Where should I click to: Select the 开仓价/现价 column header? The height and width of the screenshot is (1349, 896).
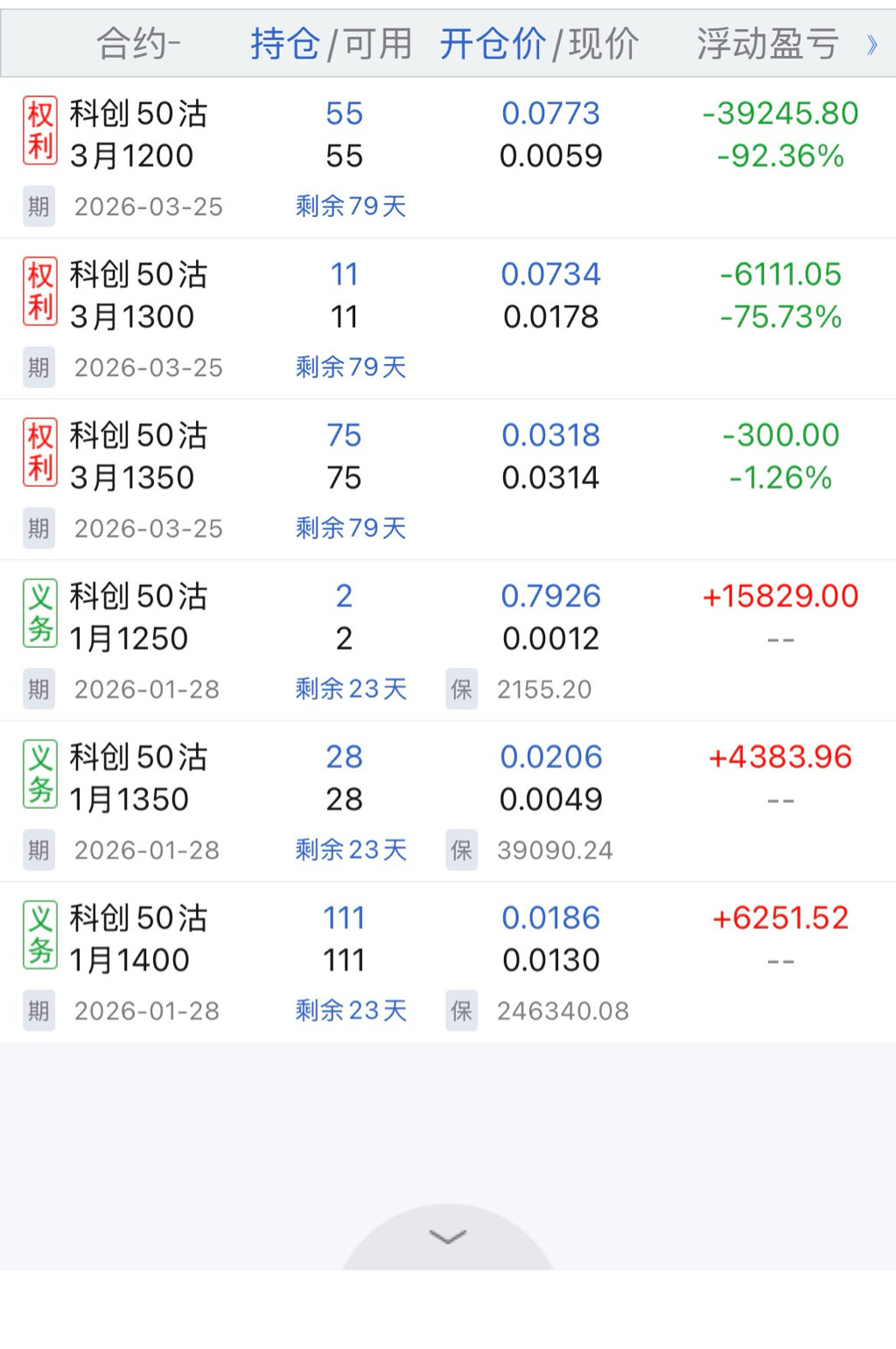[539, 44]
